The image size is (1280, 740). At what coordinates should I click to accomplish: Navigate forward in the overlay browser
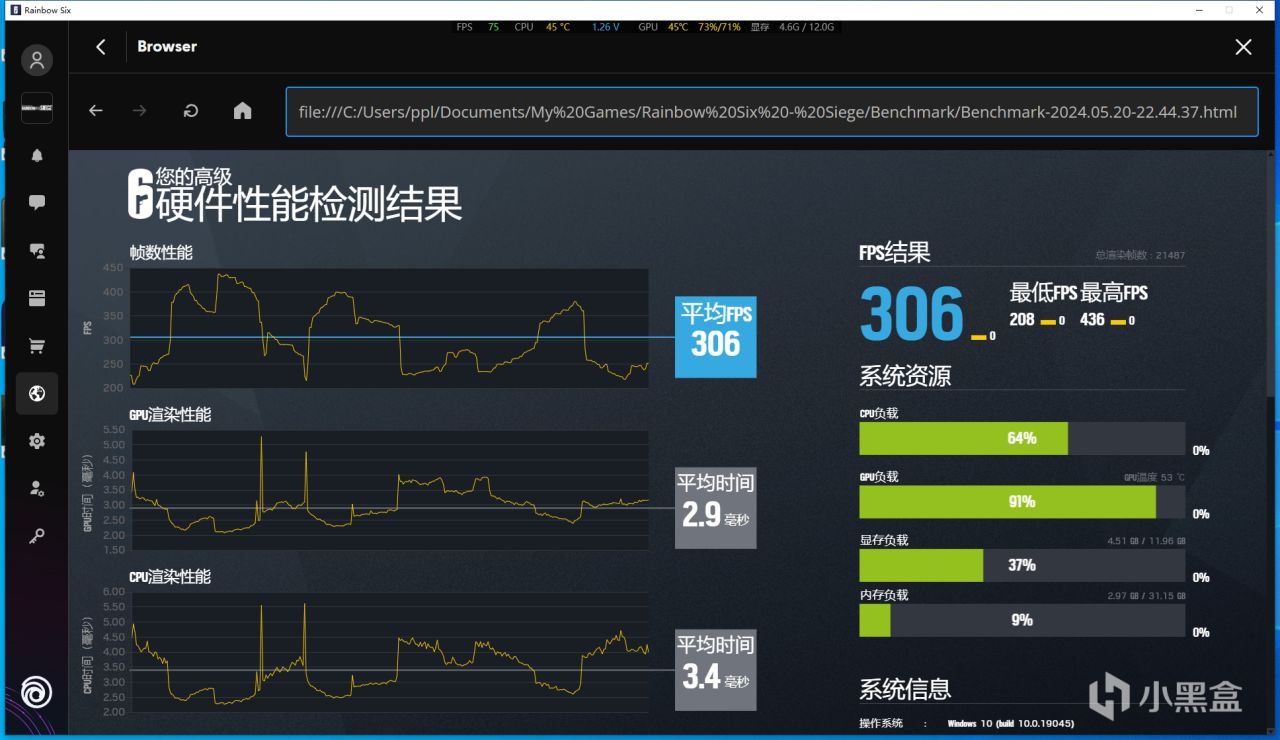click(x=140, y=111)
